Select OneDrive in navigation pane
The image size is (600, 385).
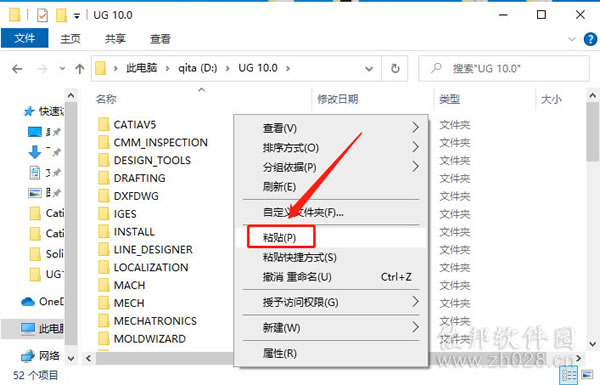coord(43,302)
